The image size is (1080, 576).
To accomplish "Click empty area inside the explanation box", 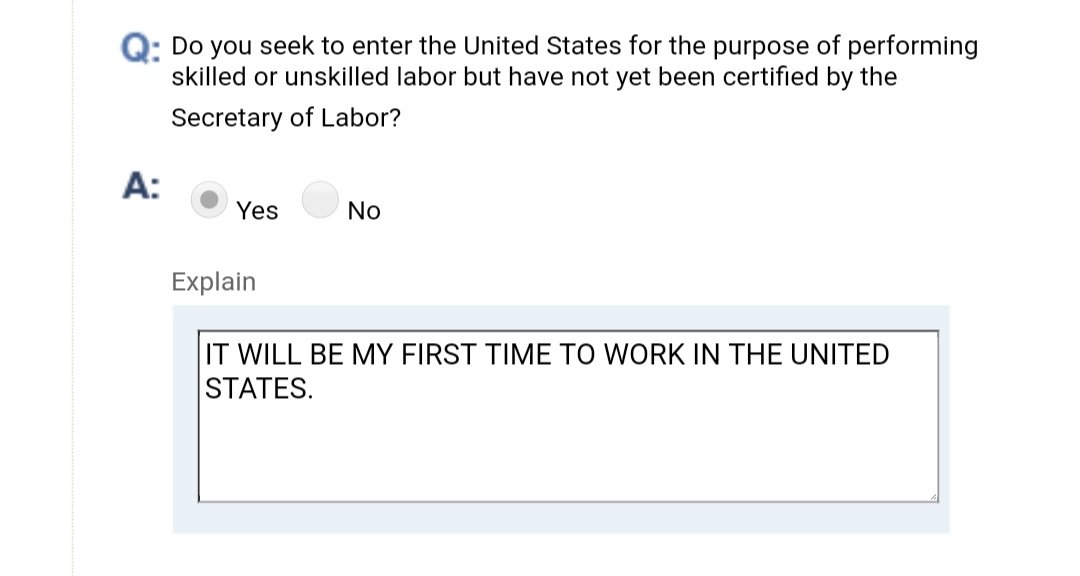I will 568,451.
